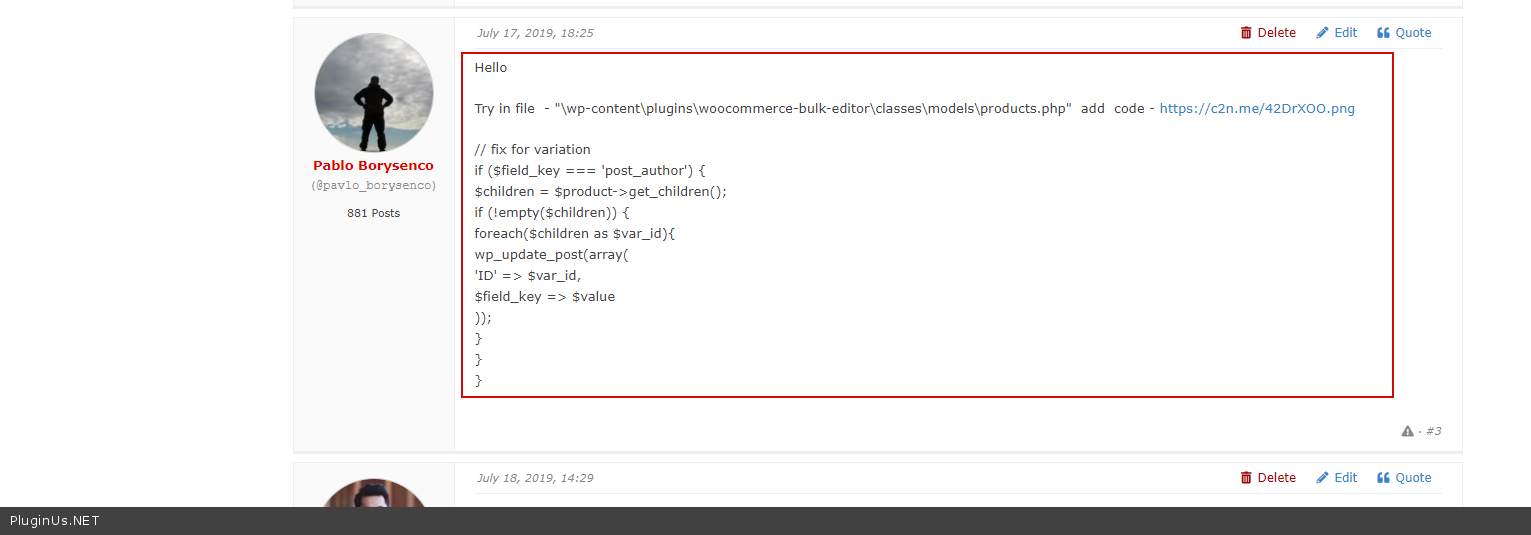Click the products.php file path text
Viewport: 1531px width, 535px height.
(814, 109)
